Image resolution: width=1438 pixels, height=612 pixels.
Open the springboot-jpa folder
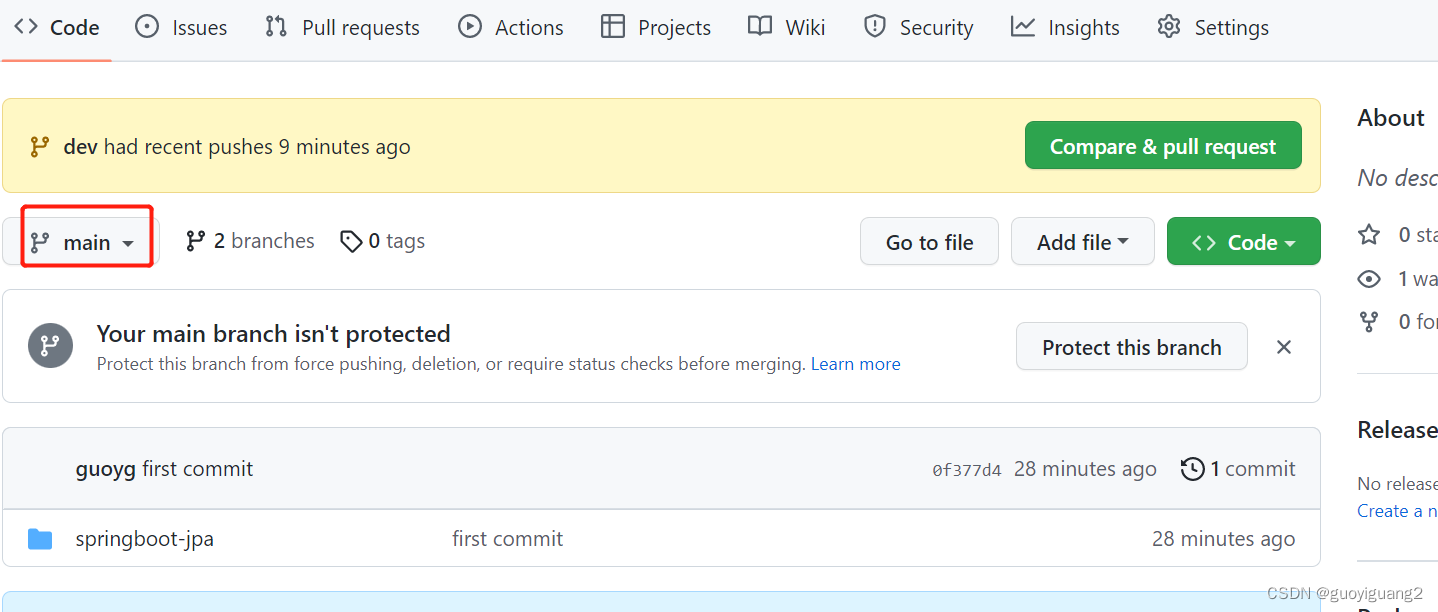pyautogui.click(x=145, y=539)
